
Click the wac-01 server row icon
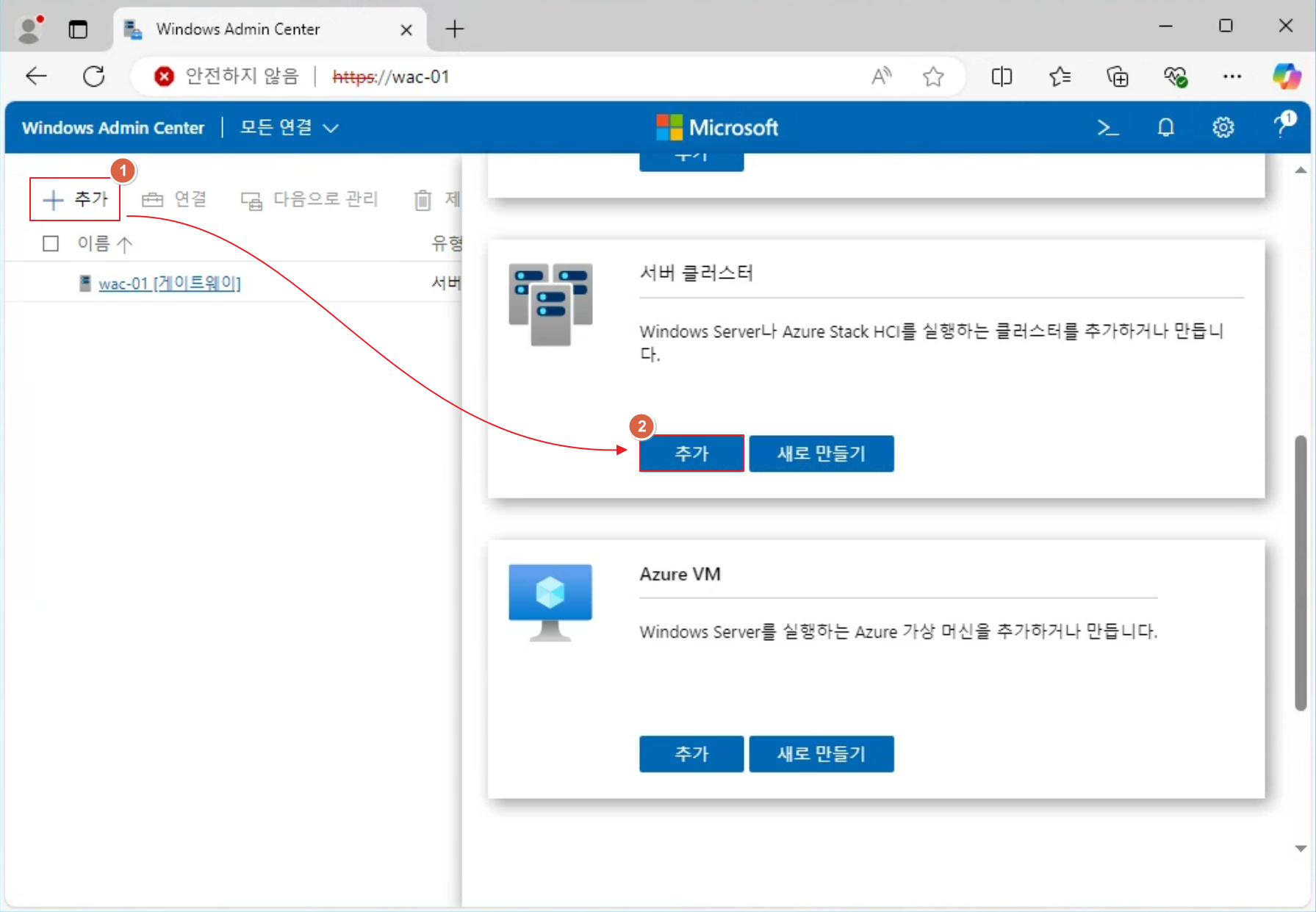(85, 283)
